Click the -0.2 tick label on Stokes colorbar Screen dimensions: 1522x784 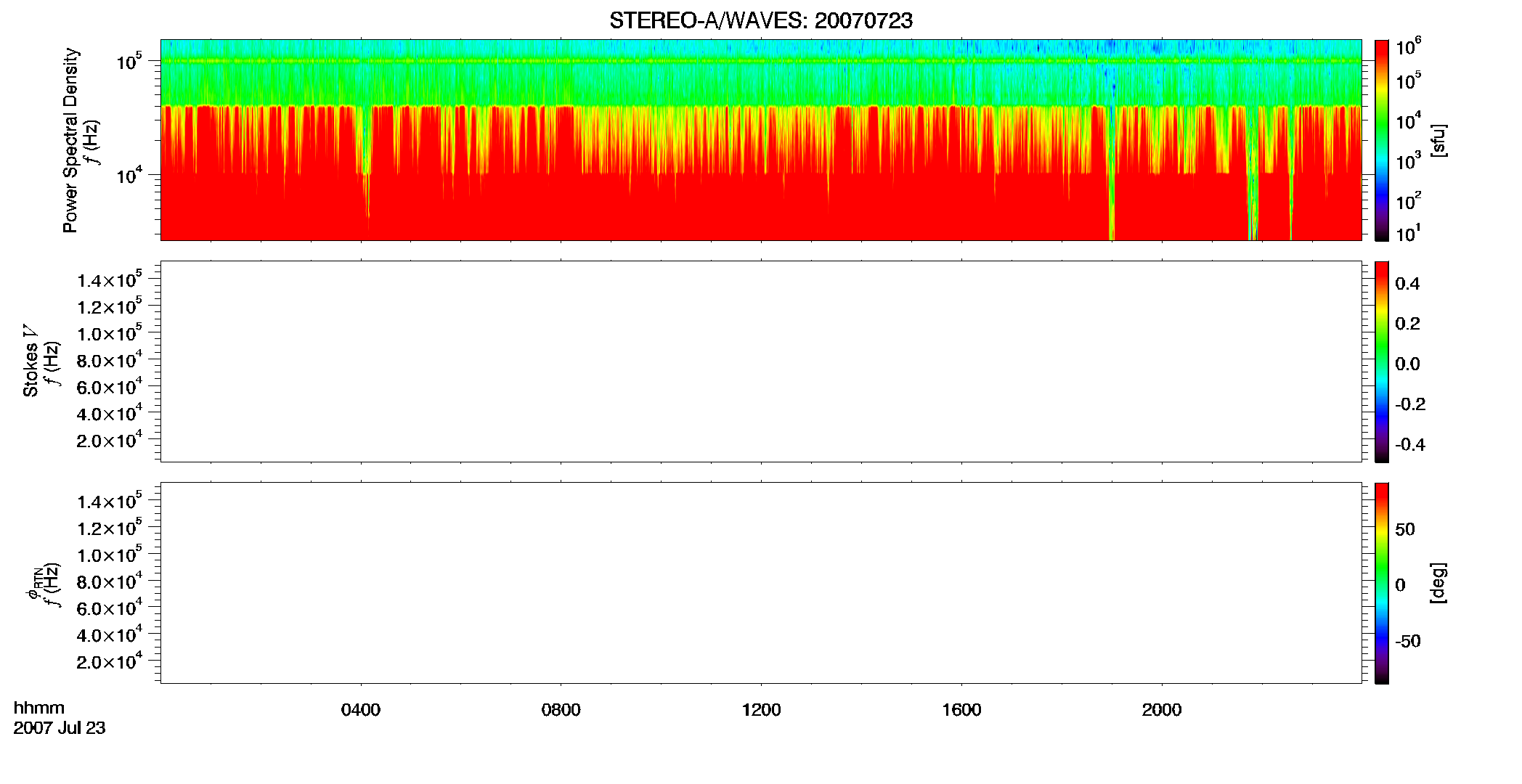click(x=1410, y=404)
